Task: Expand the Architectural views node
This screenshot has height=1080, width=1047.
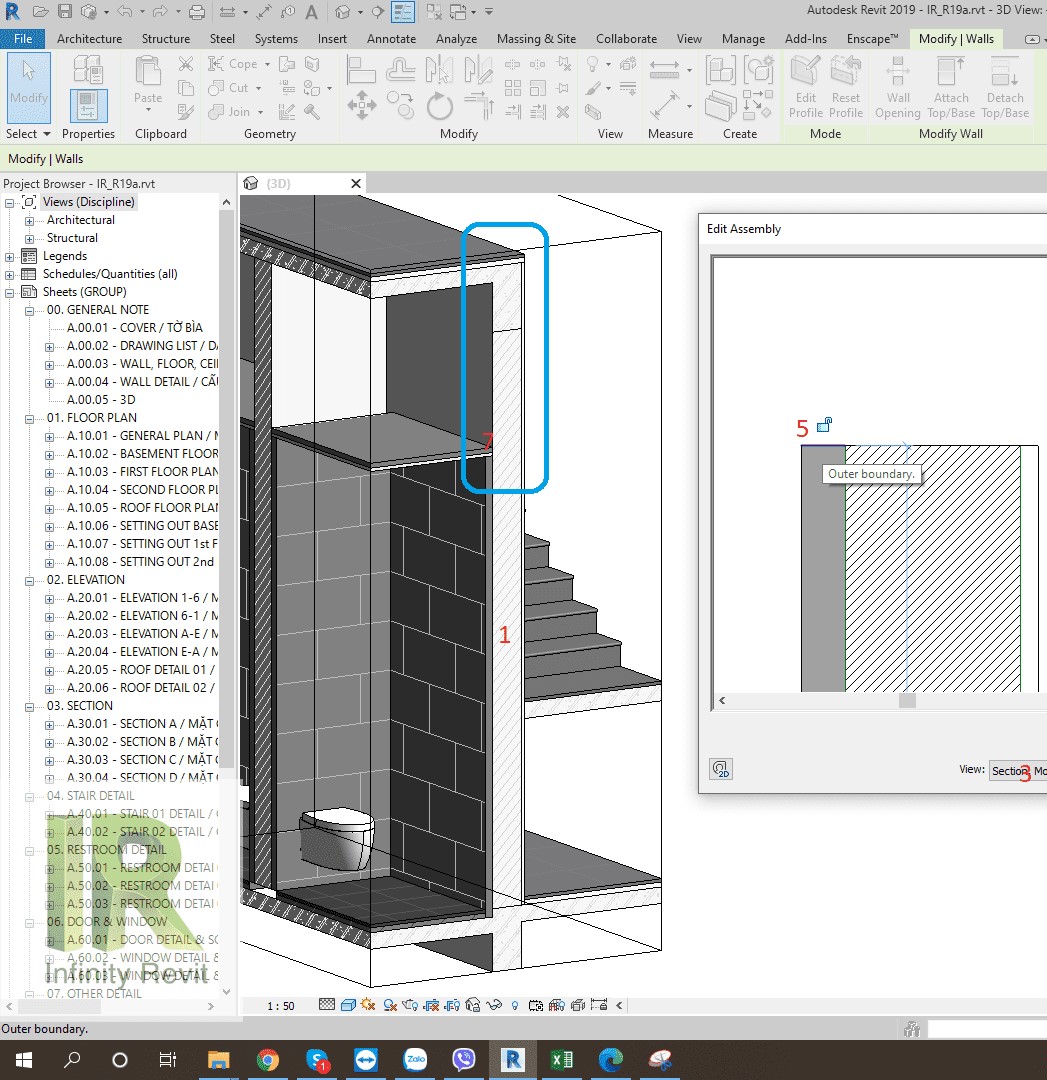Action: click(30, 220)
